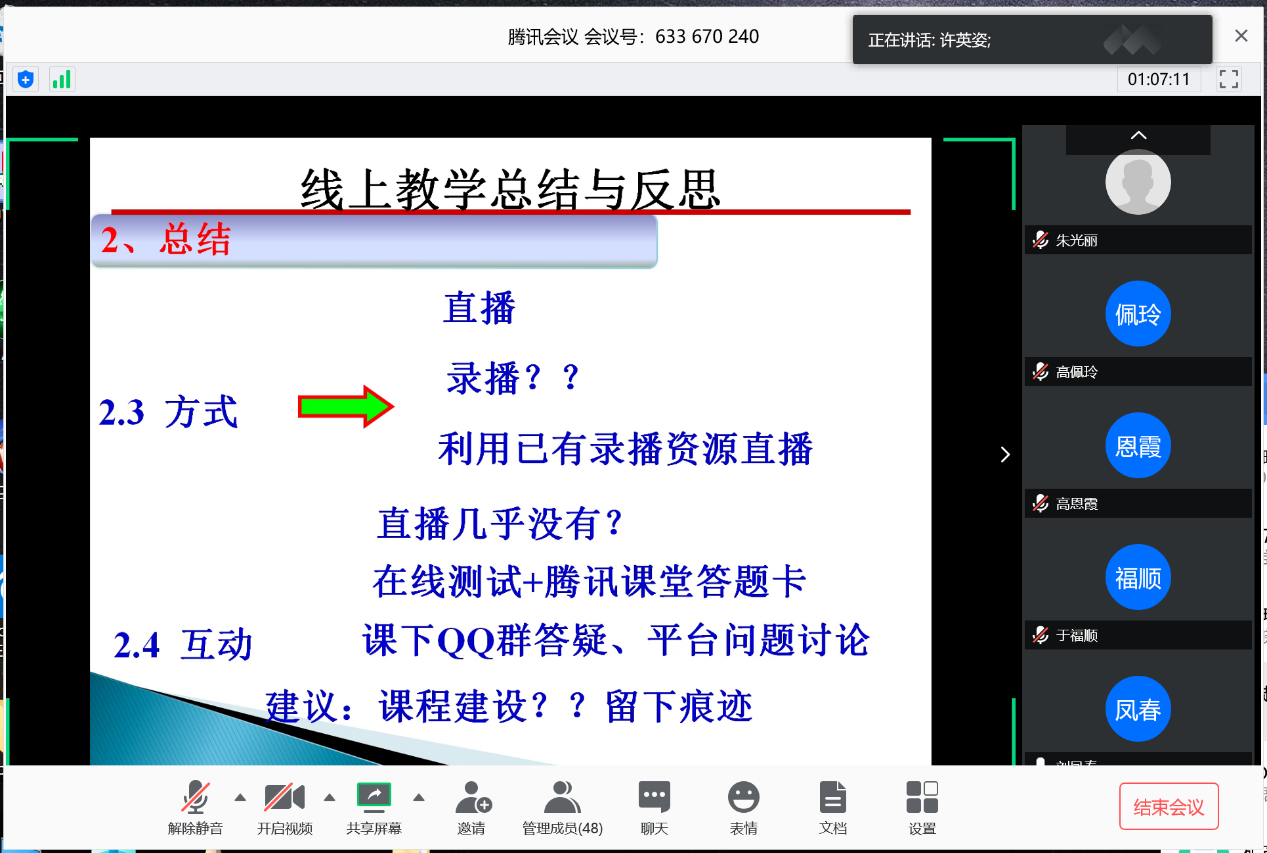
Task: Expand audio options arrow beside 解除静音
Action: pyautogui.click(x=240, y=797)
